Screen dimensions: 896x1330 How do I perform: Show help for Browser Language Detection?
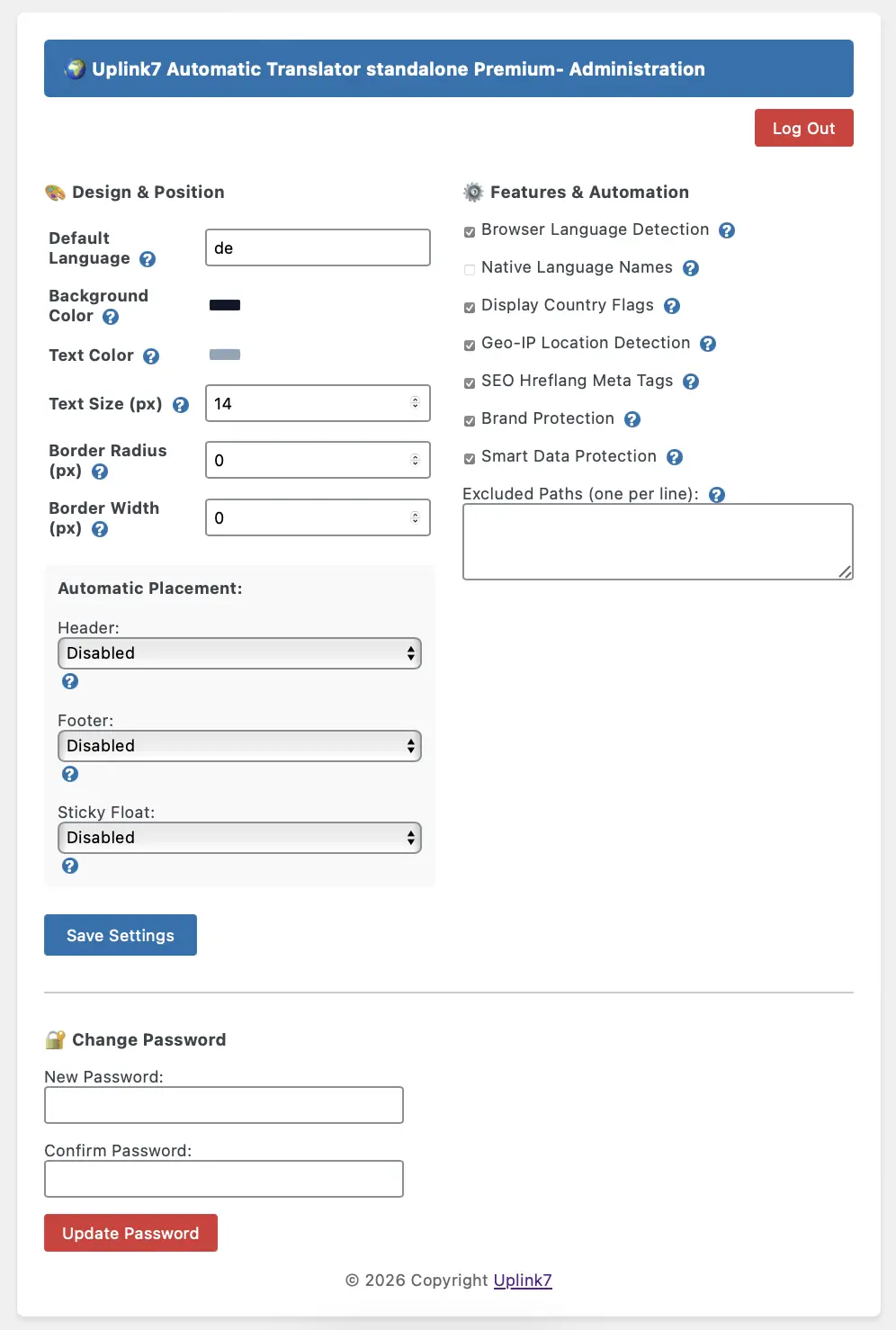[x=727, y=230]
